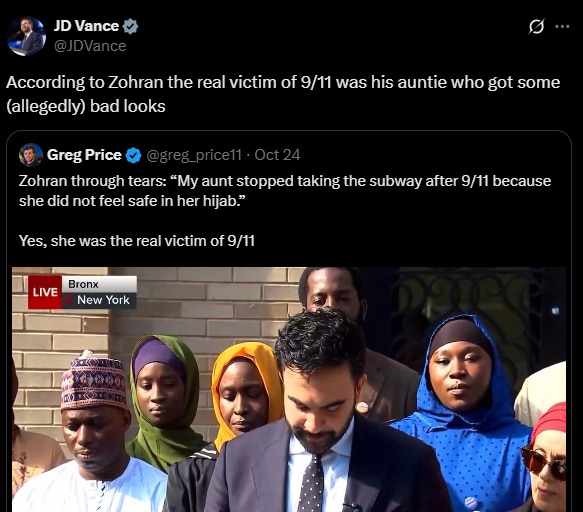Click the red LIVE badge on video
This screenshot has height=512, width=583.
(x=45, y=292)
